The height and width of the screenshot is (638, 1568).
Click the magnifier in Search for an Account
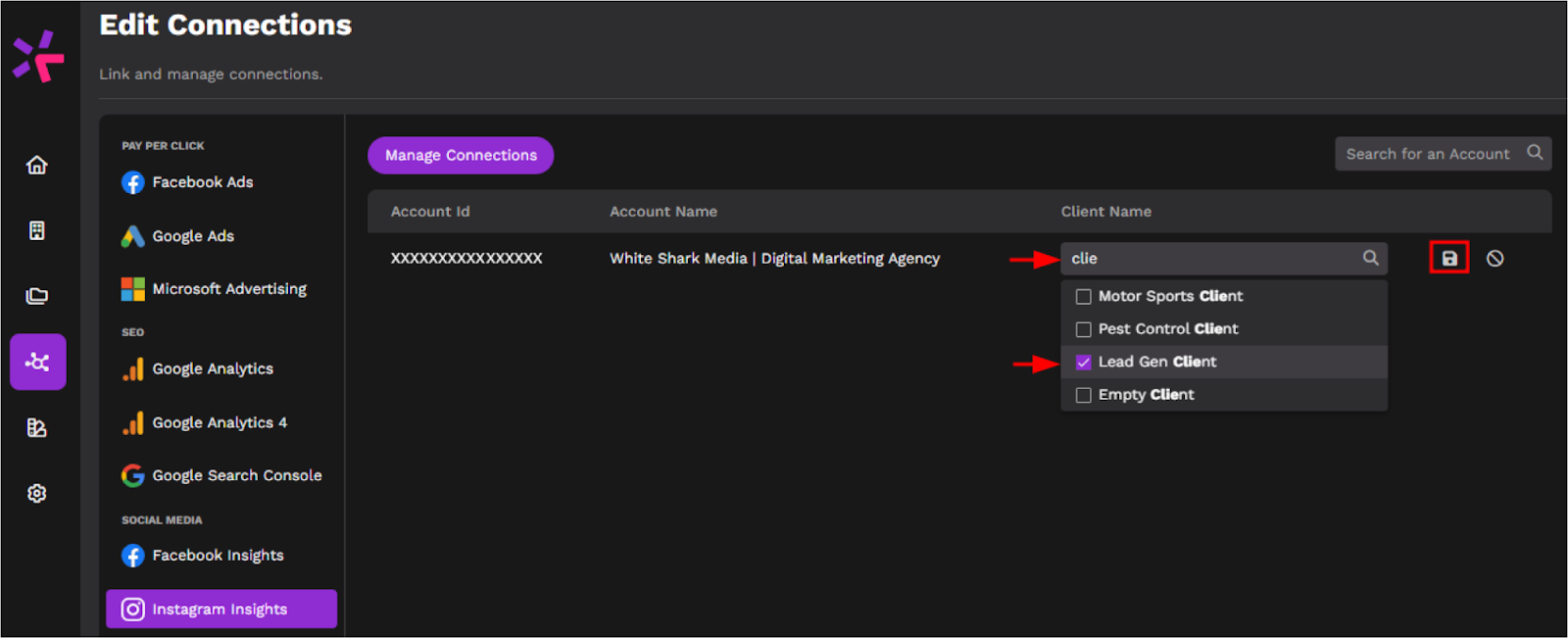pyautogui.click(x=1535, y=153)
